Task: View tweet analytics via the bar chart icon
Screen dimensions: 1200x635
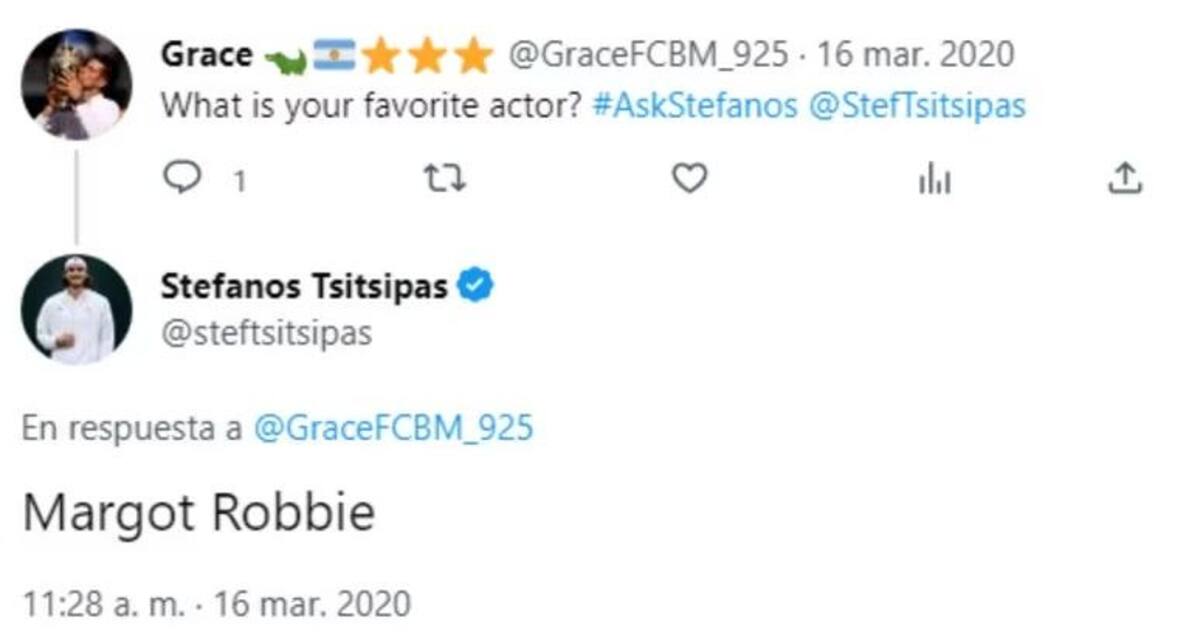Action: [933, 180]
